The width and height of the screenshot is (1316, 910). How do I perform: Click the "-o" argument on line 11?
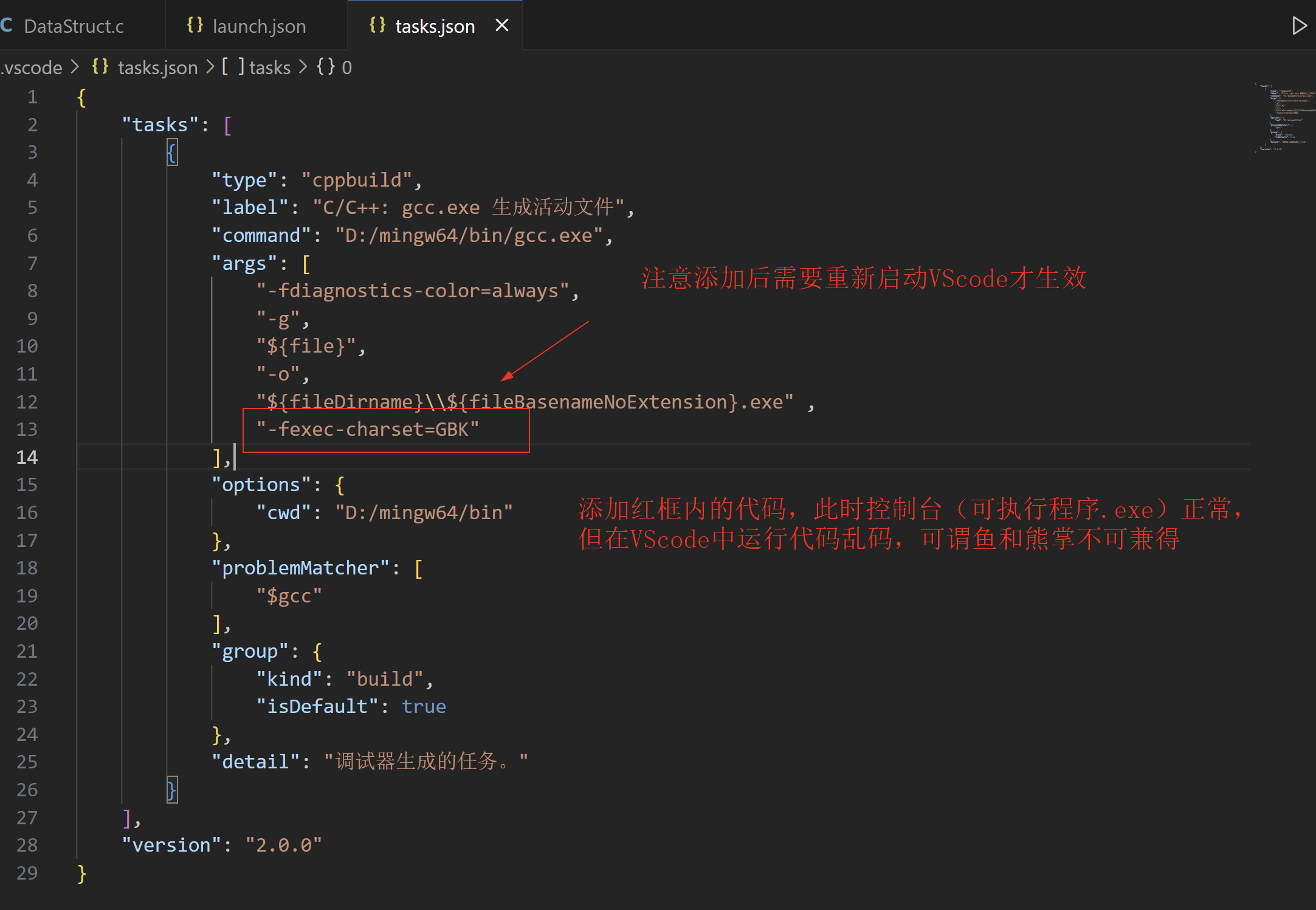(x=278, y=374)
